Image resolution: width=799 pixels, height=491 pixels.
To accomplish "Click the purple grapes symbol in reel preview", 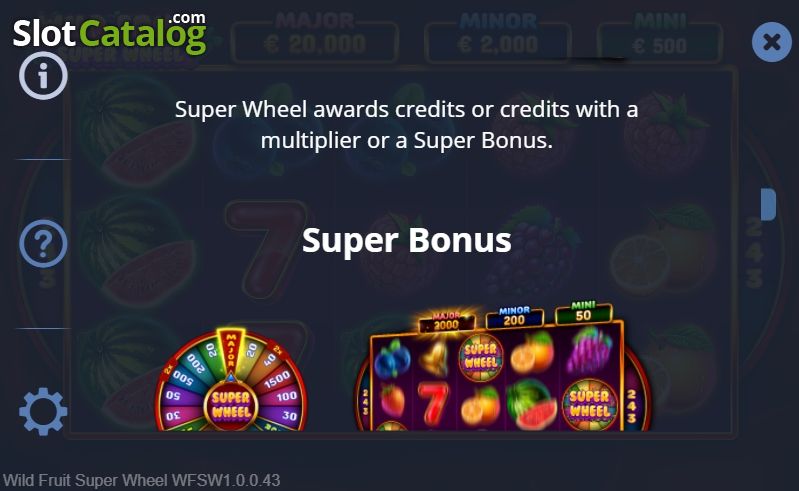I will 590,350.
